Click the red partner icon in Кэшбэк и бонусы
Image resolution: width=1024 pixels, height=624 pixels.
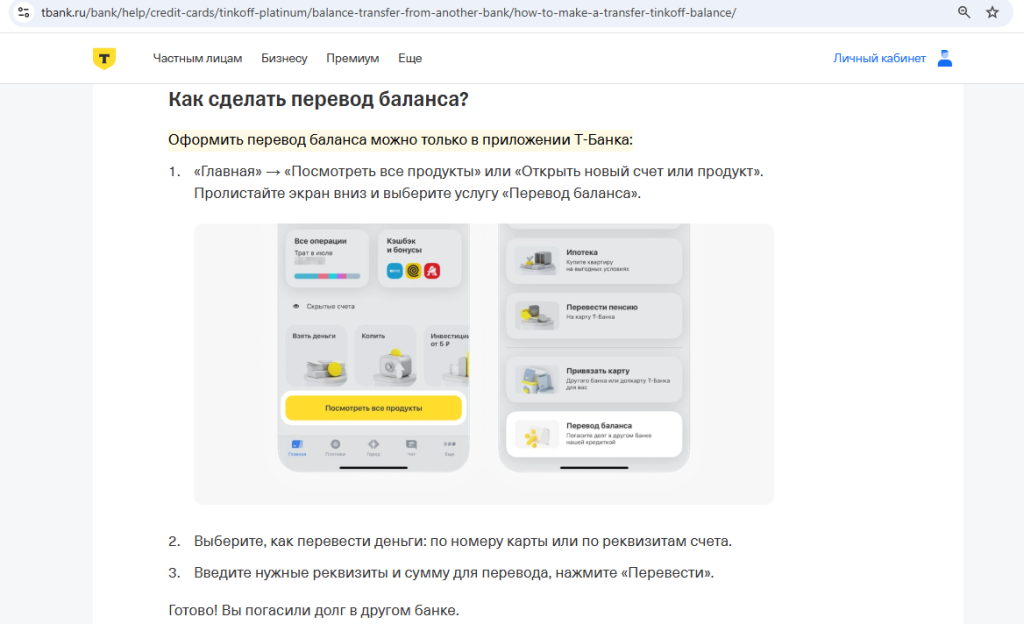click(432, 271)
